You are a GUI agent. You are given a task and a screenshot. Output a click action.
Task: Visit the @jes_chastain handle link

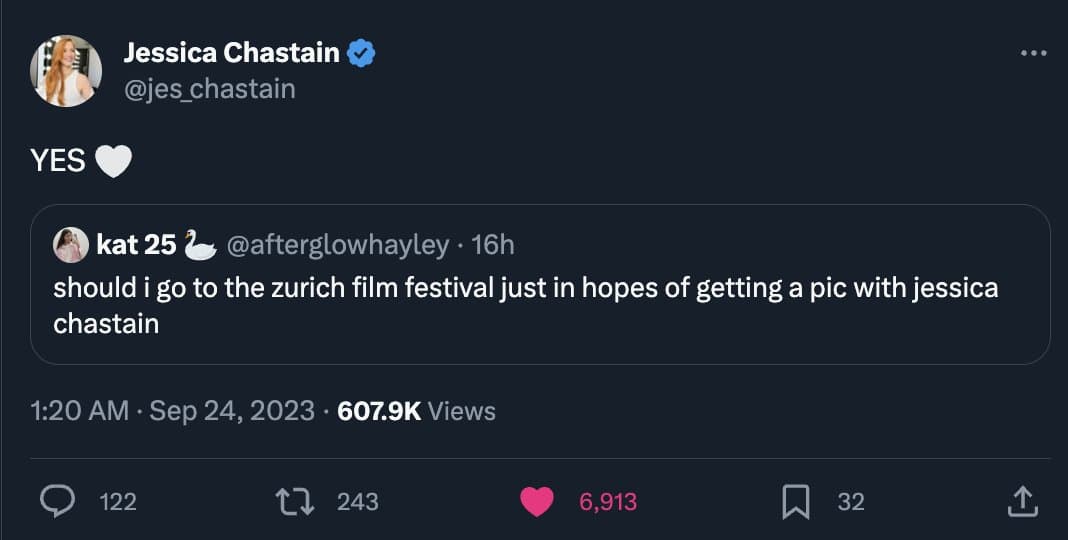209,89
